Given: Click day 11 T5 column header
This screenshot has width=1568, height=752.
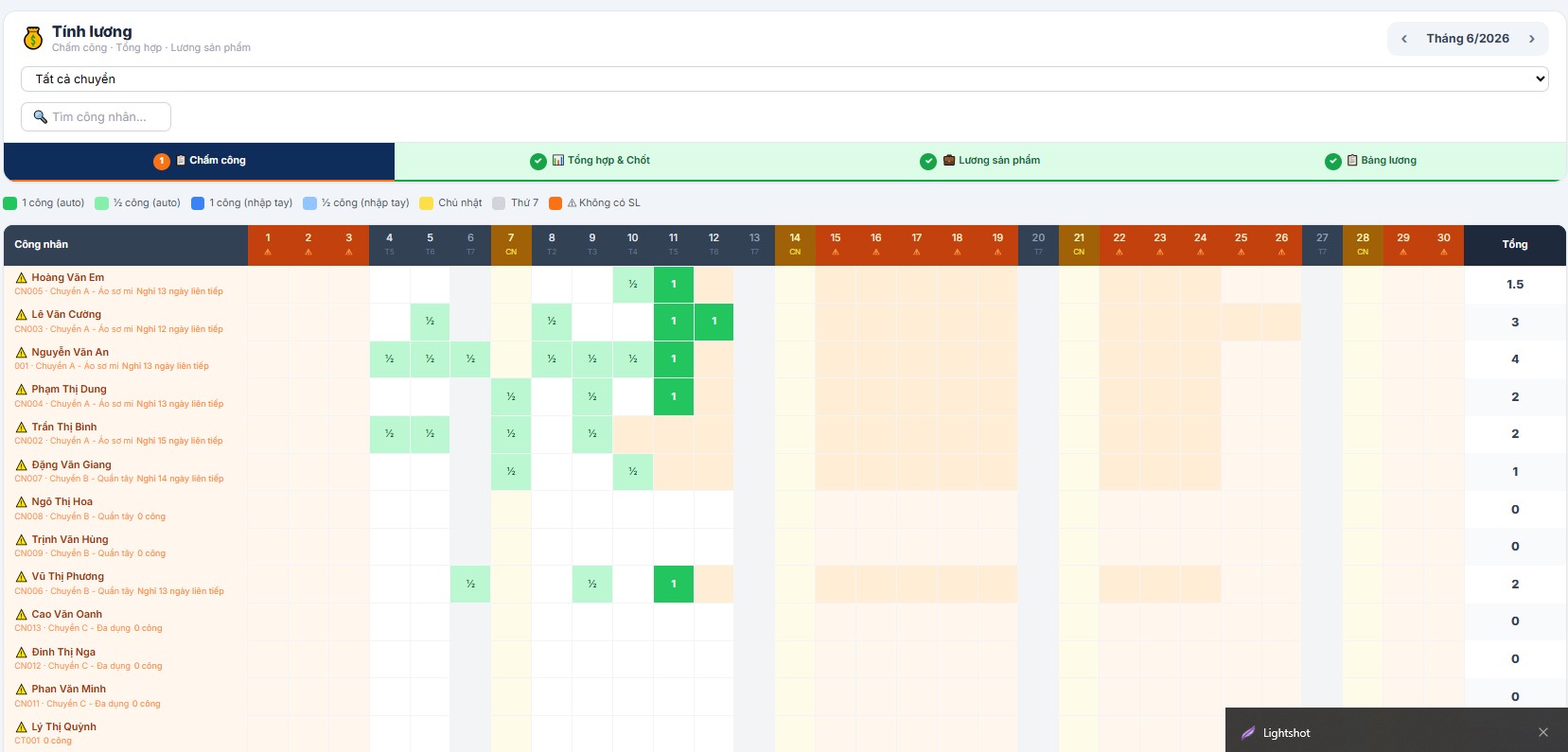Looking at the screenshot, I should click(674, 245).
